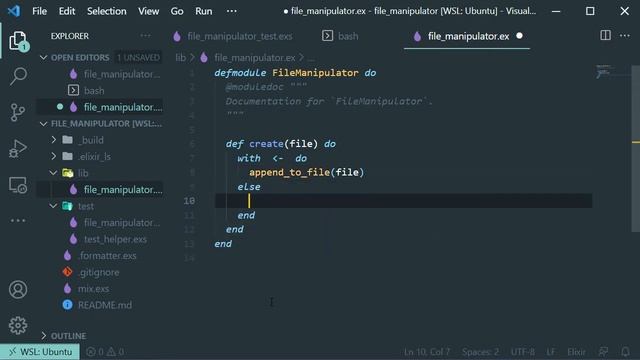Open the Accounts menu
The height and width of the screenshot is (360, 640).
[x=18, y=289]
